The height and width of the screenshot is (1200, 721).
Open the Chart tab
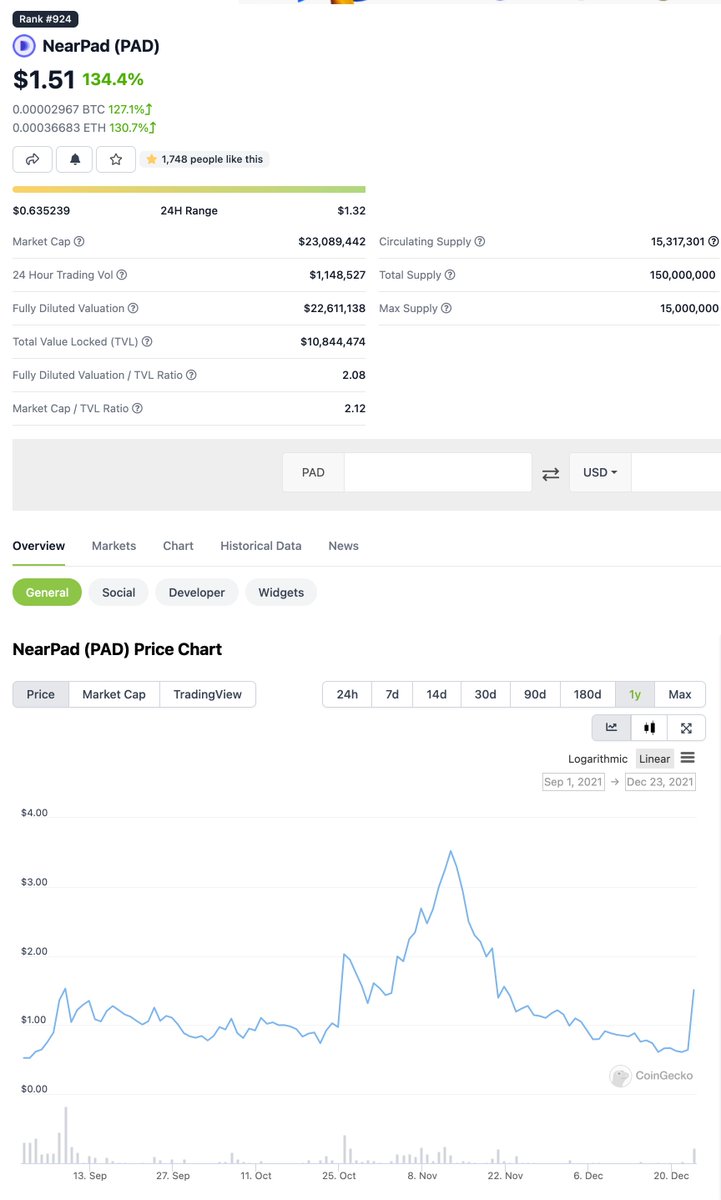point(178,546)
